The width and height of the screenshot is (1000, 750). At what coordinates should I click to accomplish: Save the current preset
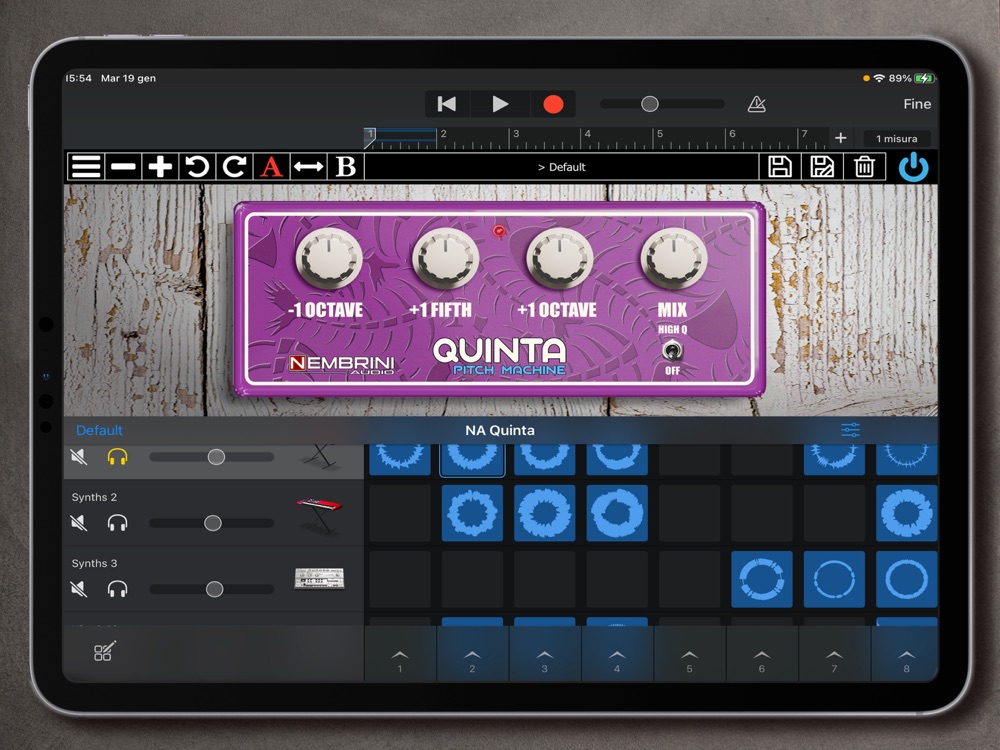coord(779,167)
